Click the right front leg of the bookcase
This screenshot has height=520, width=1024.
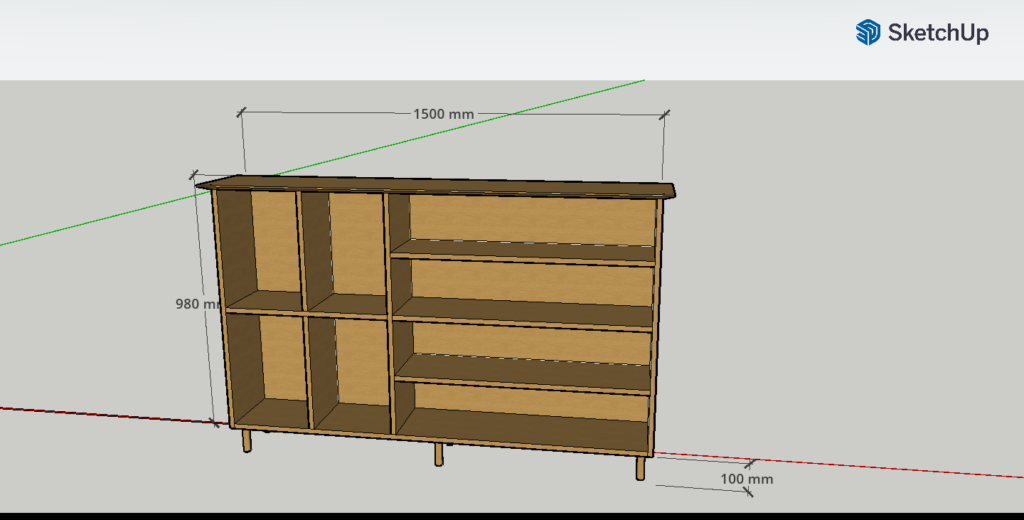pyautogui.click(x=640, y=468)
